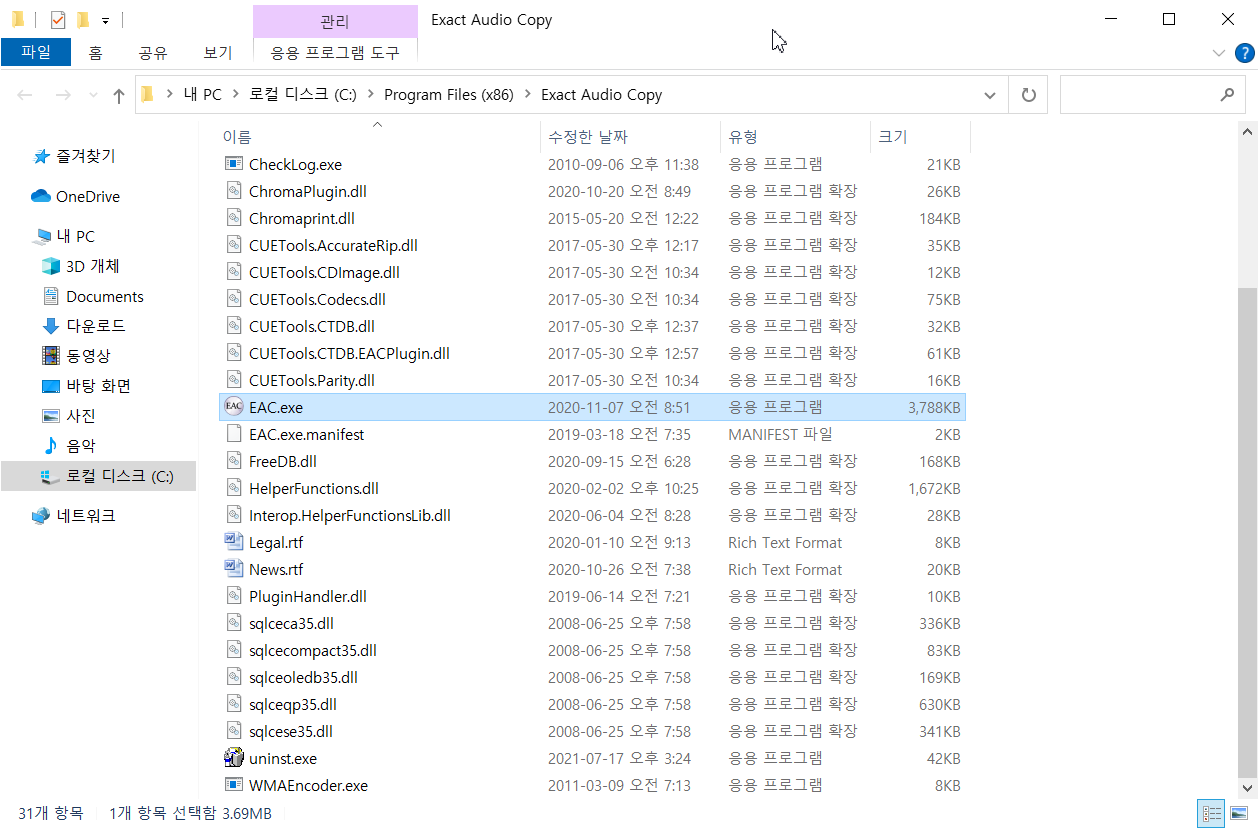
Task: Select Interop.HelperFunctionsLib.dll file name
Action: click(x=350, y=515)
